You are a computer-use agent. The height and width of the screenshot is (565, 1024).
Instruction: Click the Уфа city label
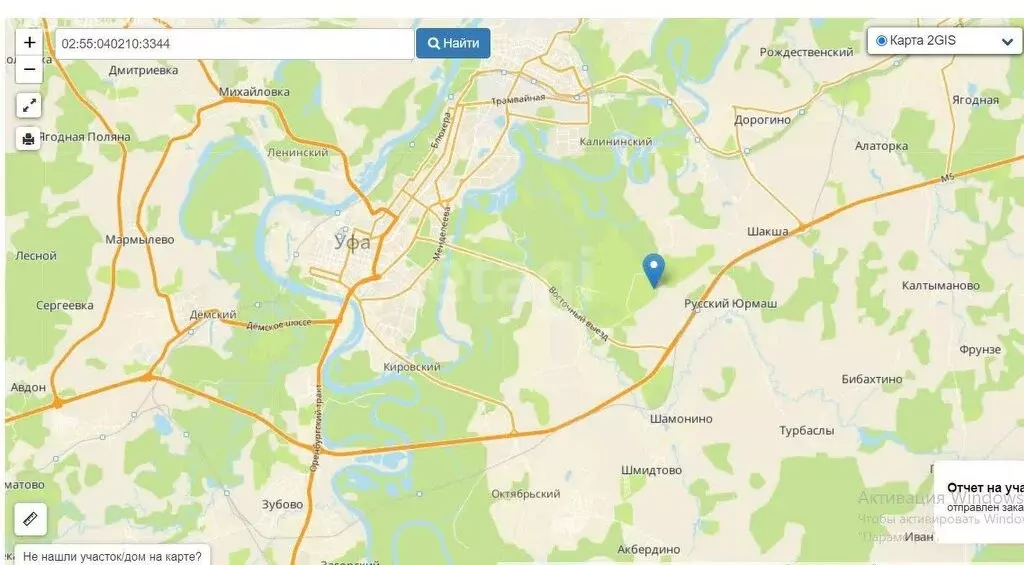(x=353, y=242)
